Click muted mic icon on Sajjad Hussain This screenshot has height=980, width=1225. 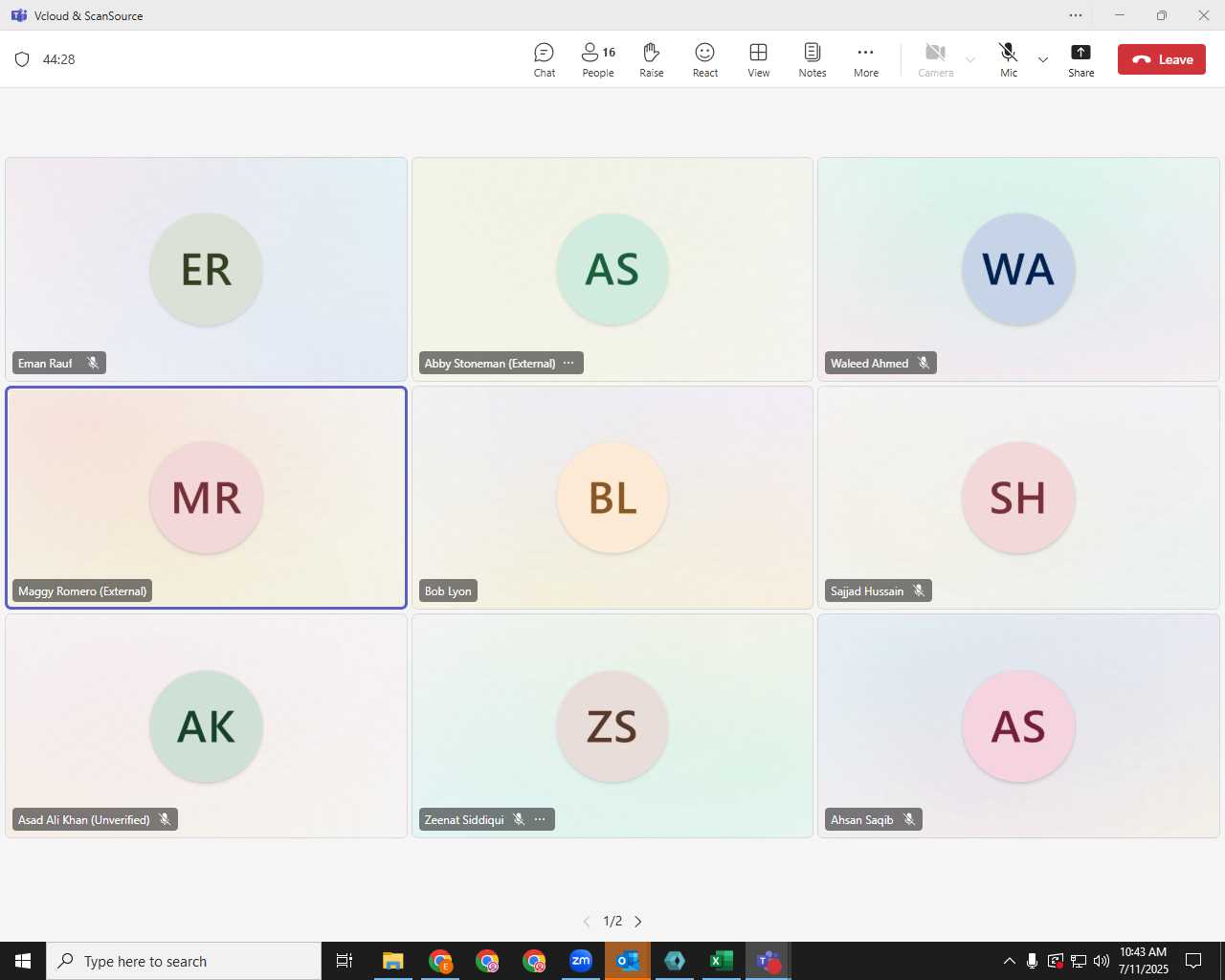pyautogui.click(x=919, y=590)
